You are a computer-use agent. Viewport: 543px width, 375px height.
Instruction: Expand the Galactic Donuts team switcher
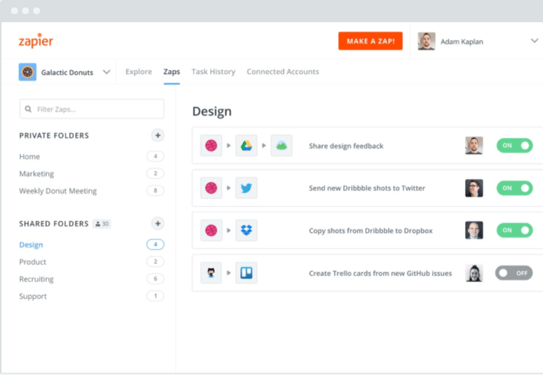click(x=106, y=72)
